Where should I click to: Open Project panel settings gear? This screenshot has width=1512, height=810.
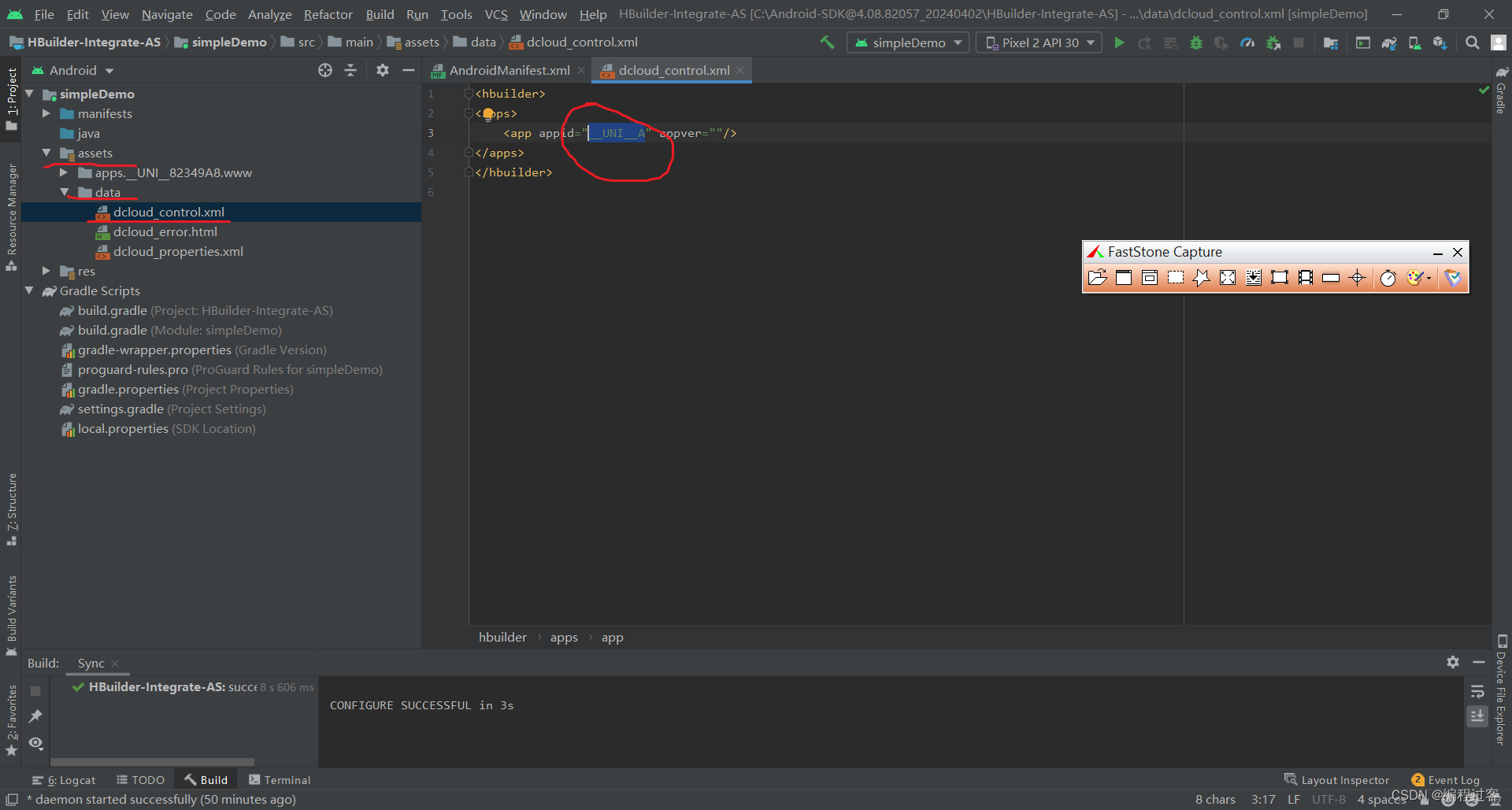383,70
